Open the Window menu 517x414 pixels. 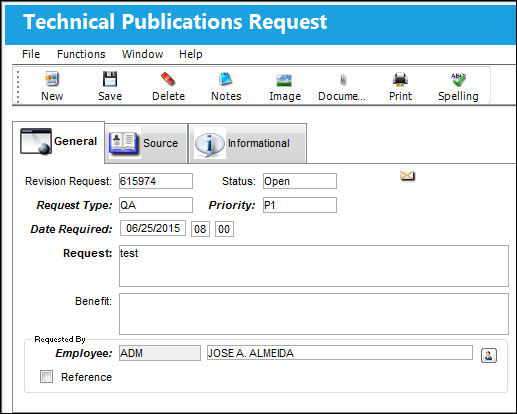(142, 54)
